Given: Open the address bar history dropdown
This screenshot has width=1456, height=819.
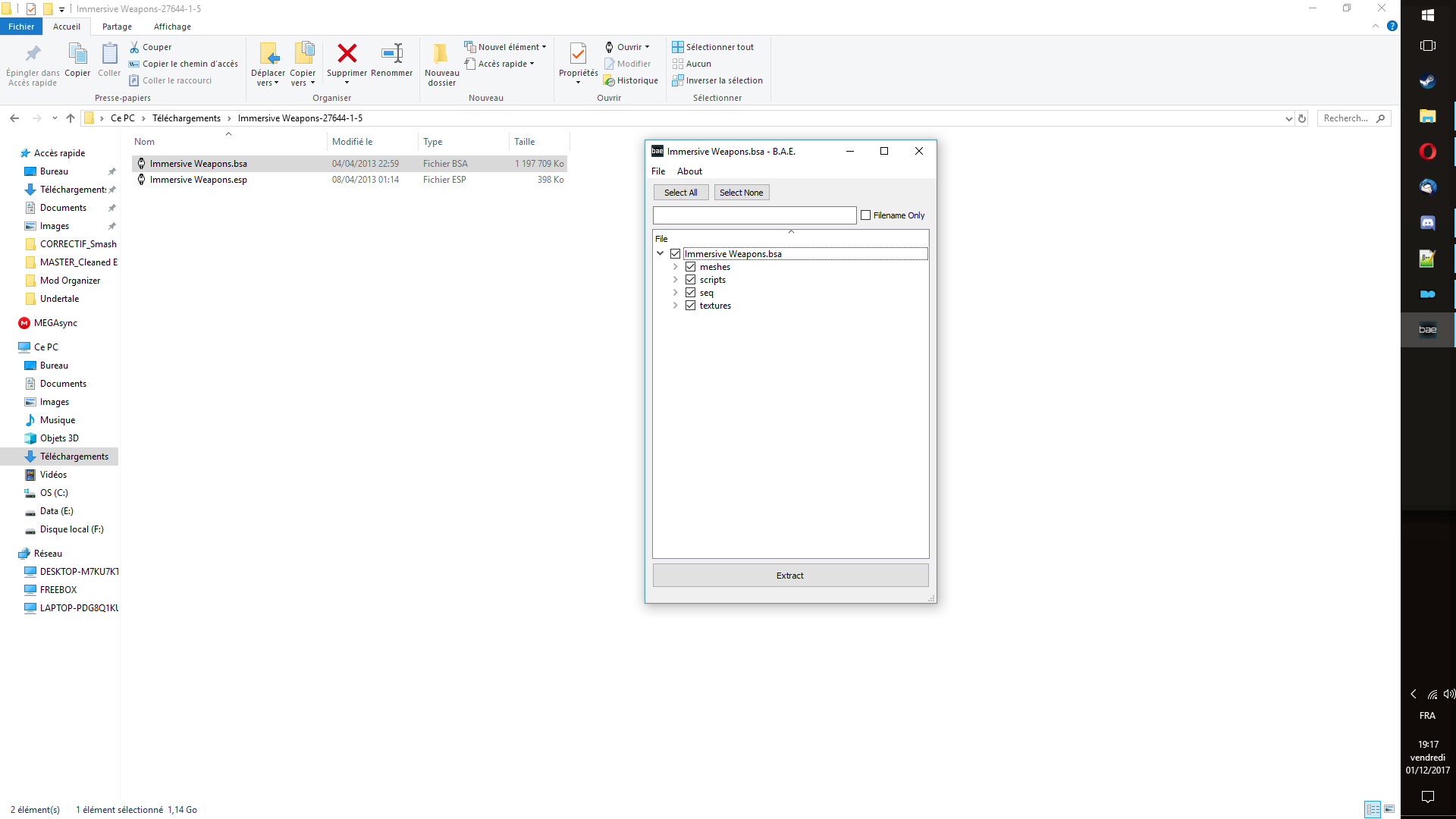Looking at the screenshot, I should click(x=1288, y=118).
